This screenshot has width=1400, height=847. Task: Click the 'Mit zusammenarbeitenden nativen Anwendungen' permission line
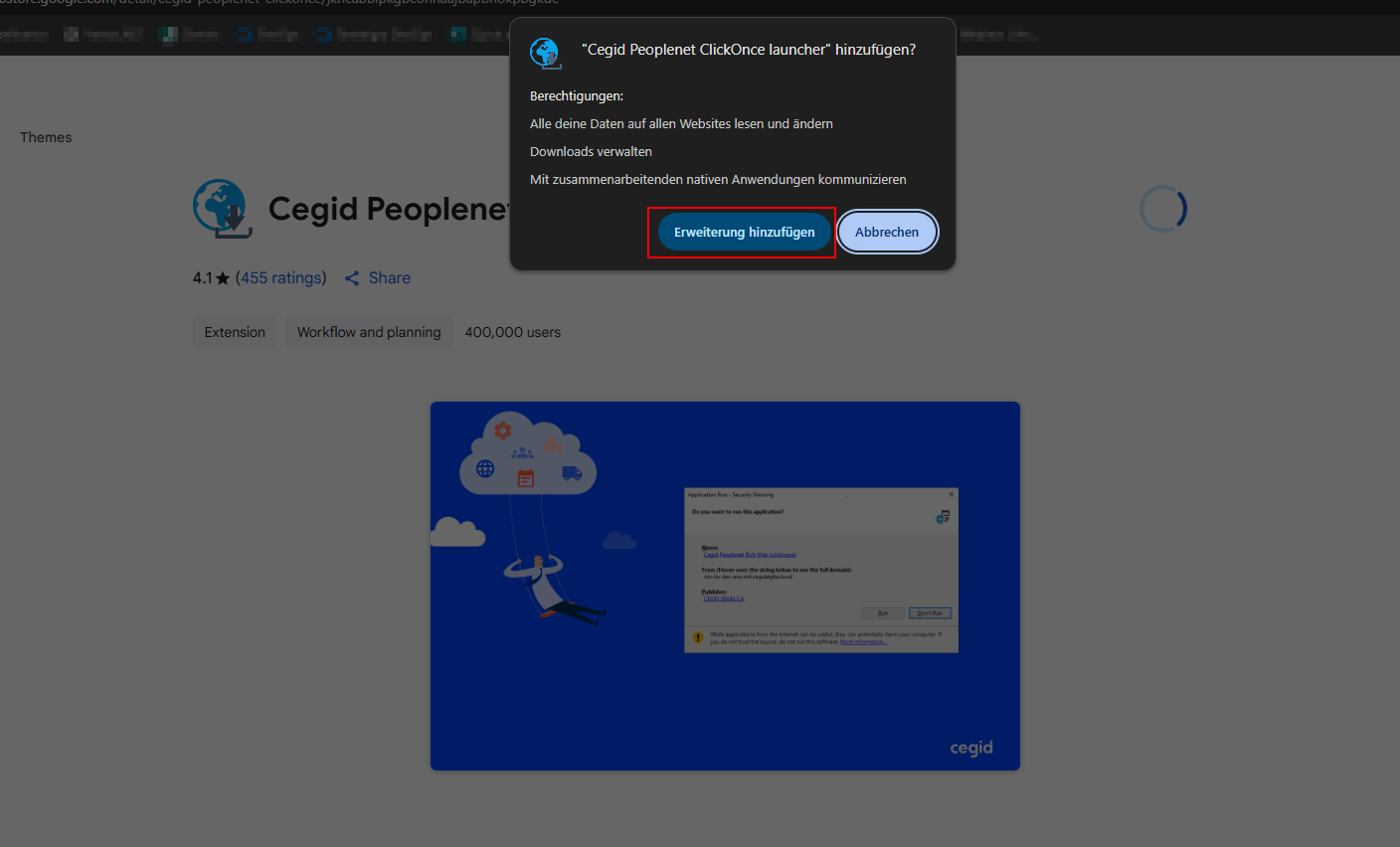718,179
